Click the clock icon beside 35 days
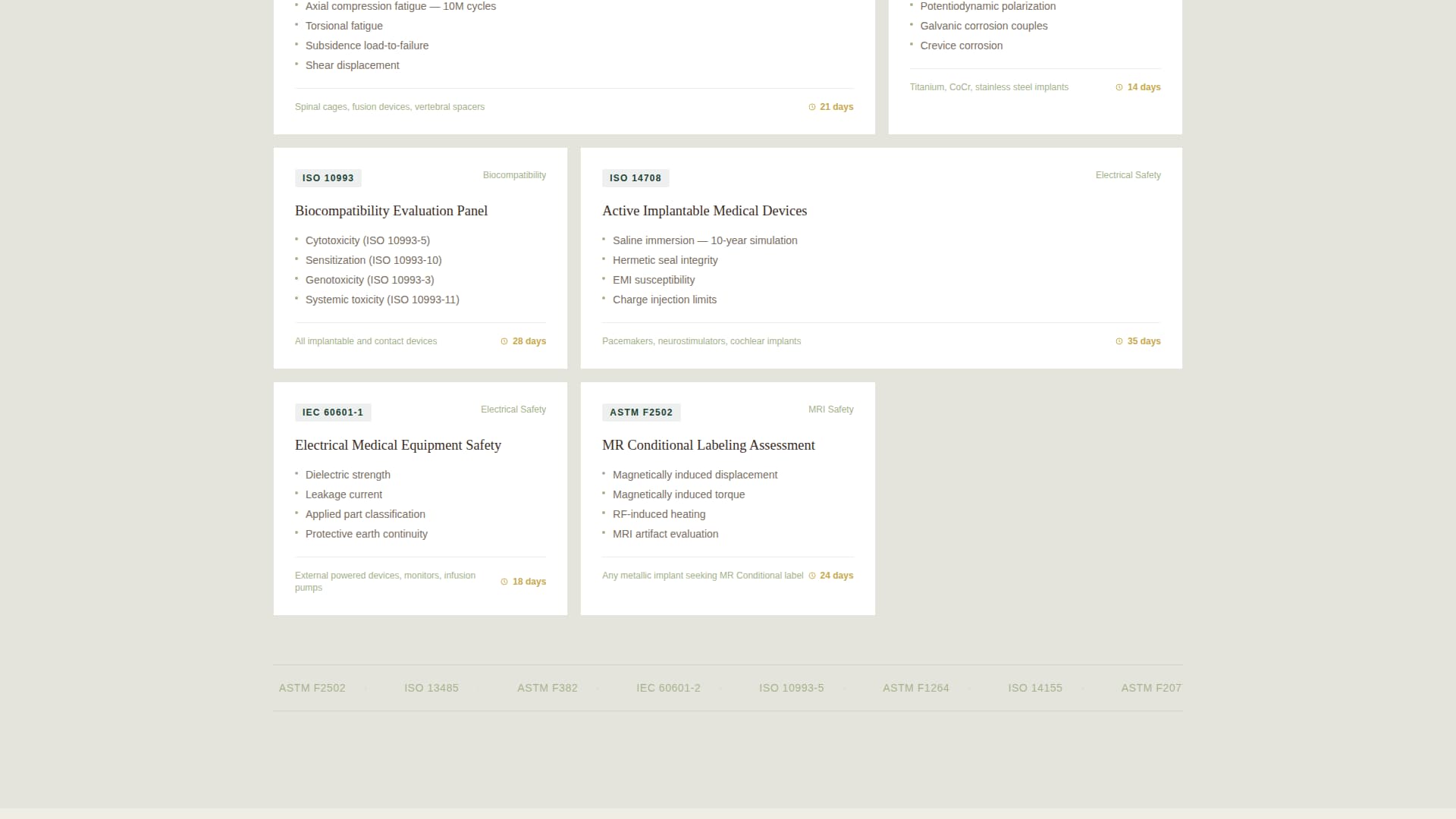Screen dimensions: 1456x819 pyautogui.click(x=1121, y=341)
